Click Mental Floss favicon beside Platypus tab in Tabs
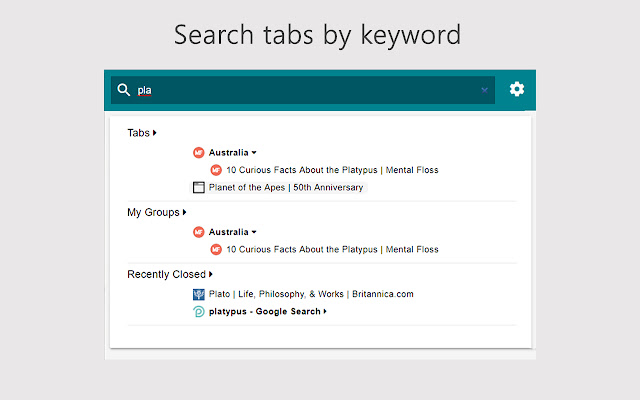Image resolution: width=640 pixels, height=400 pixels. 216,170
